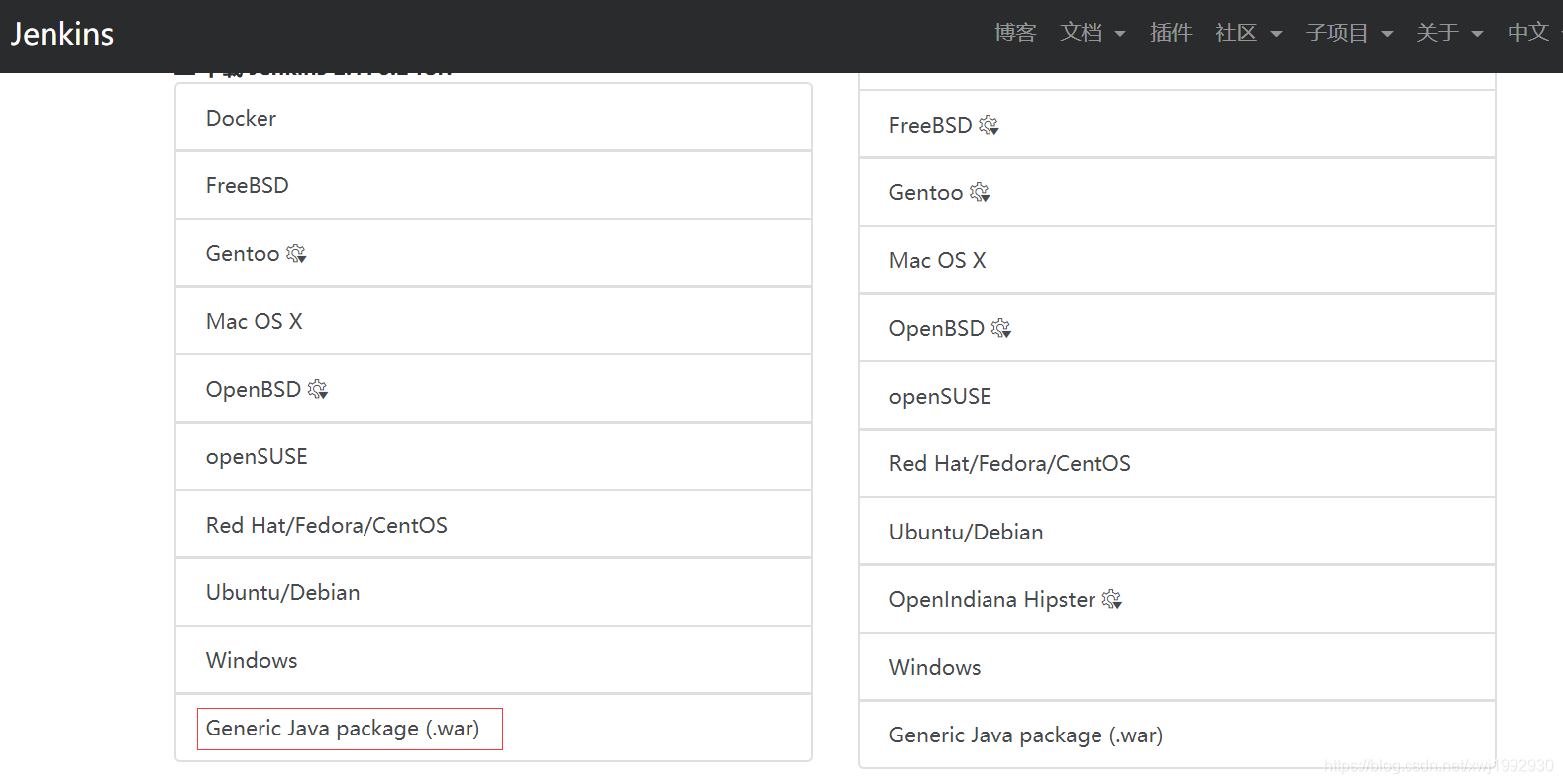1563x784 pixels.
Task: Click the gear icon next to right FreeBSD
Action: tap(989, 126)
